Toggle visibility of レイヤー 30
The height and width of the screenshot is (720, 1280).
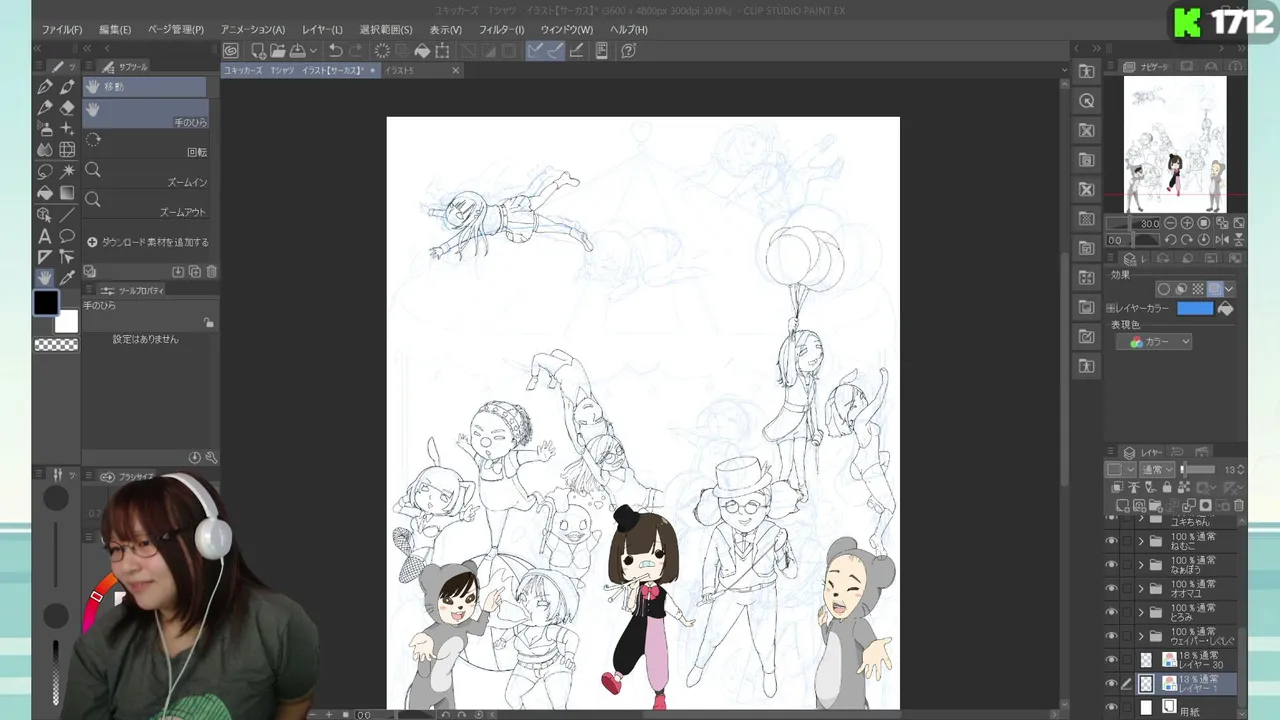click(1111, 660)
